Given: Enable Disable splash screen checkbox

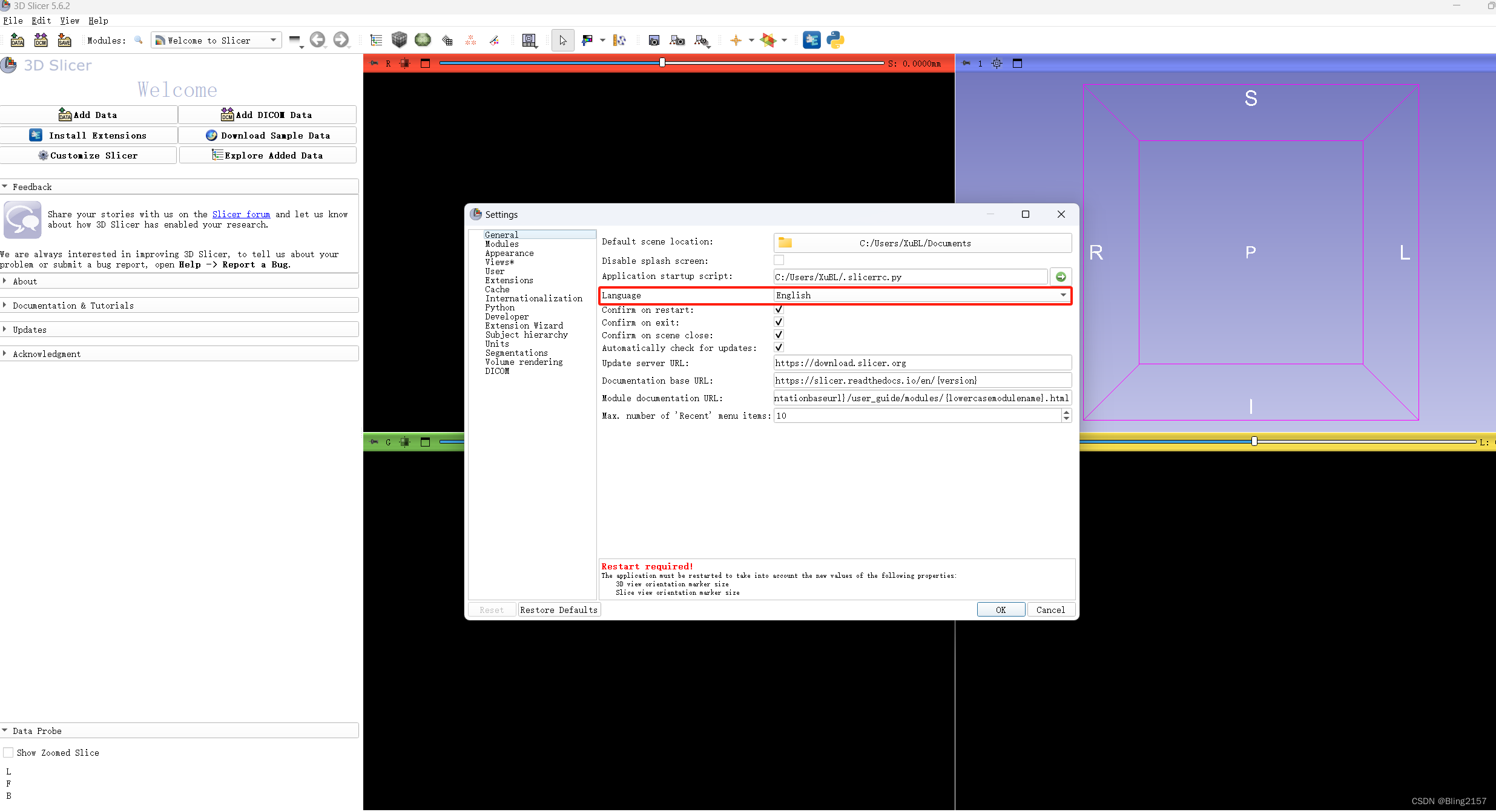Looking at the screenshot, I should (x=779, y=261).
